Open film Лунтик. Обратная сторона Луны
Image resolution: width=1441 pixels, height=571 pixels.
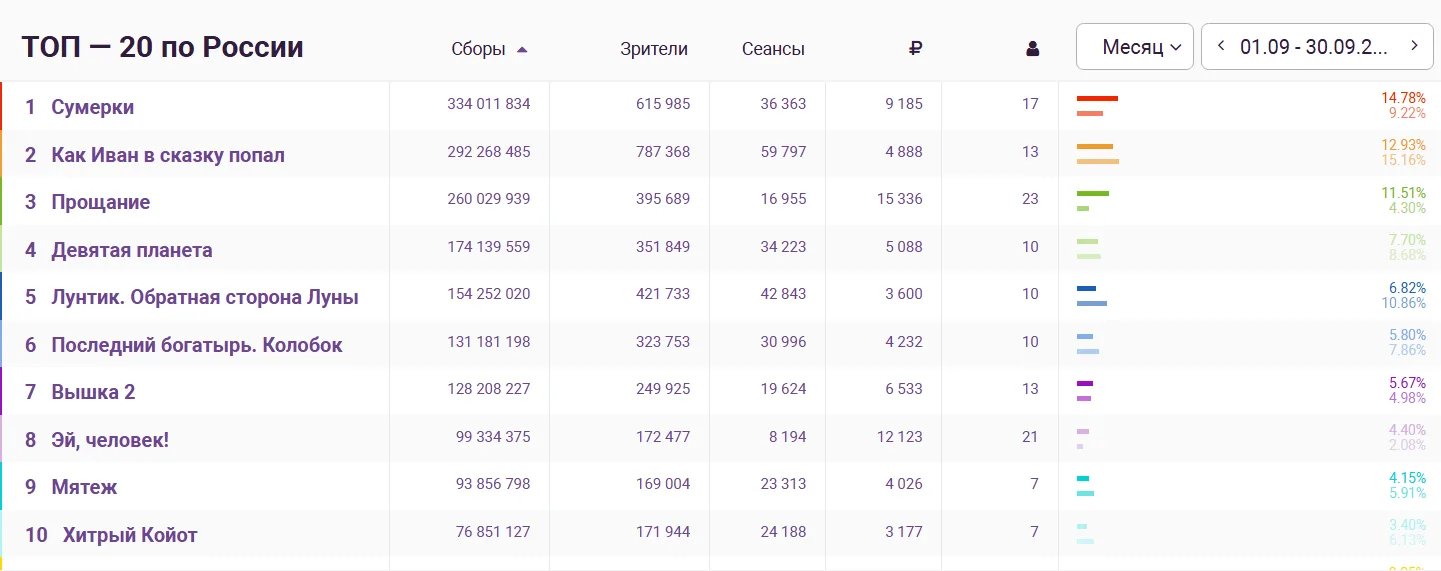click(x=204, y=297)
